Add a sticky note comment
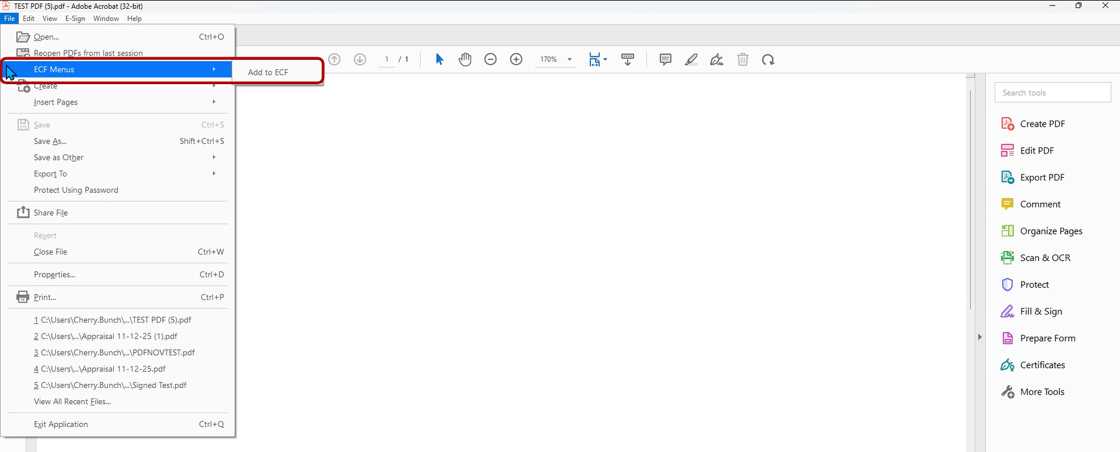Screen dimensions: 1120x452 point(665,60)
